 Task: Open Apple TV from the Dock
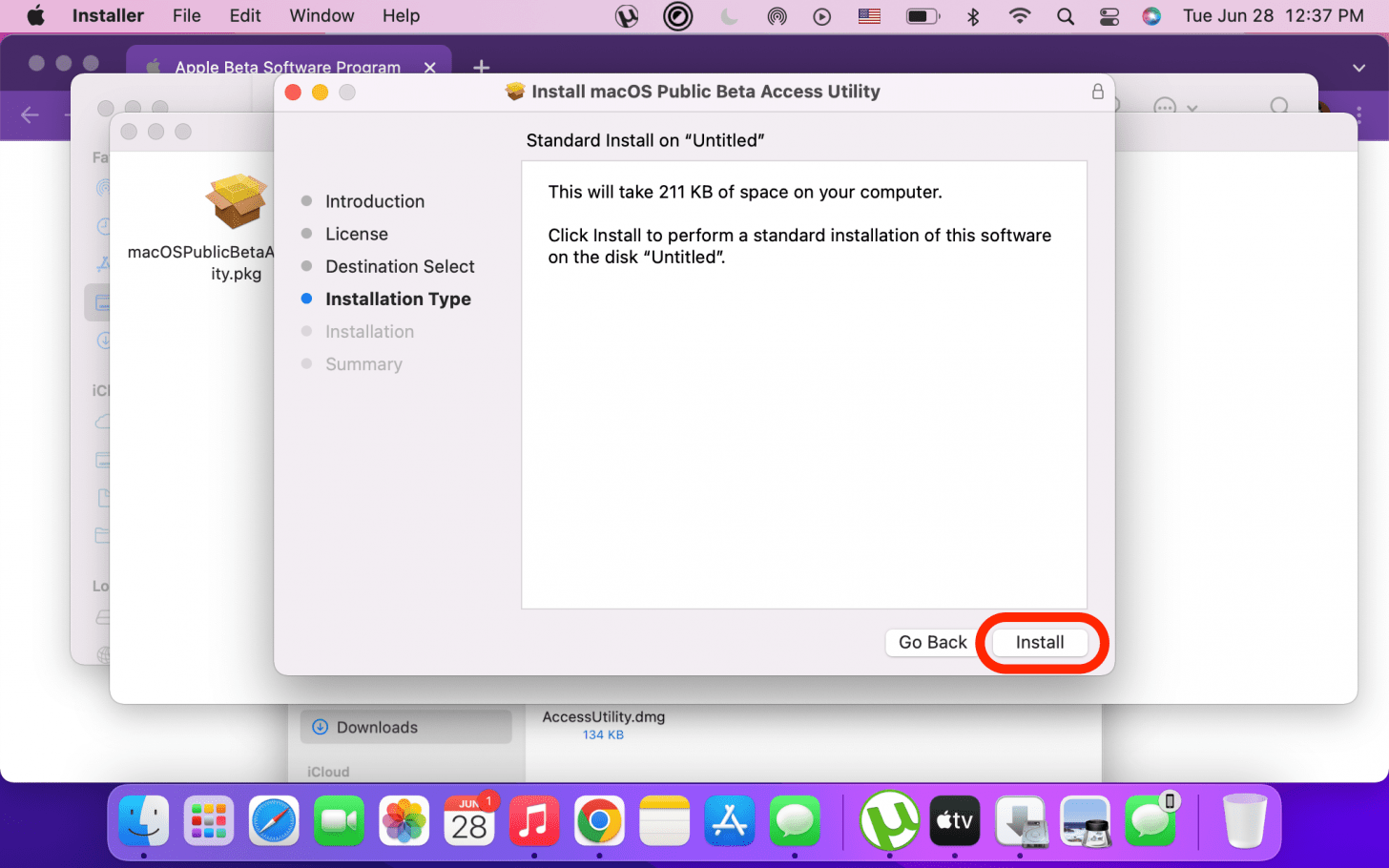[x=955, y=821]
